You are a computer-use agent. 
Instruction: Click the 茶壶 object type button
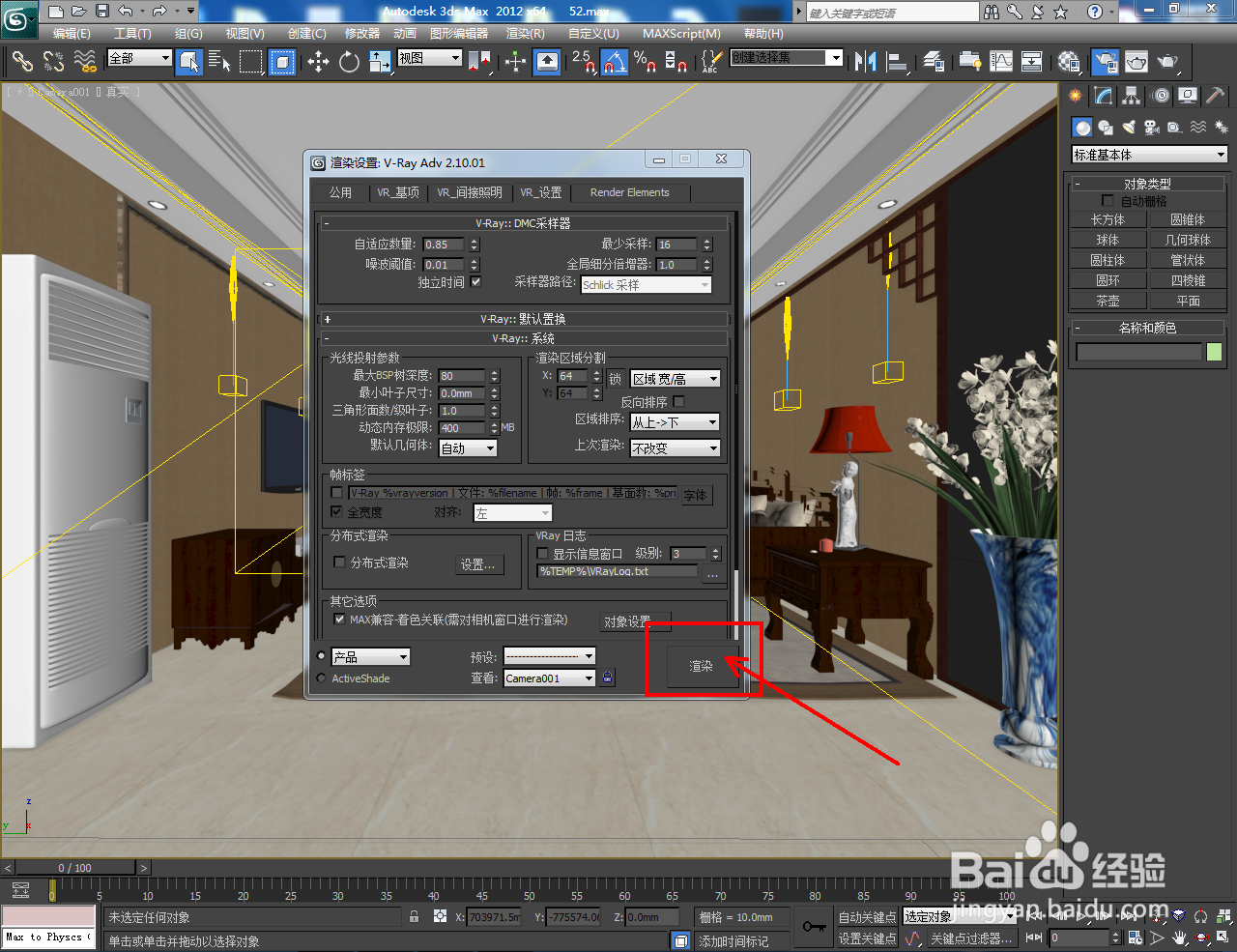tap(1108, 301)
